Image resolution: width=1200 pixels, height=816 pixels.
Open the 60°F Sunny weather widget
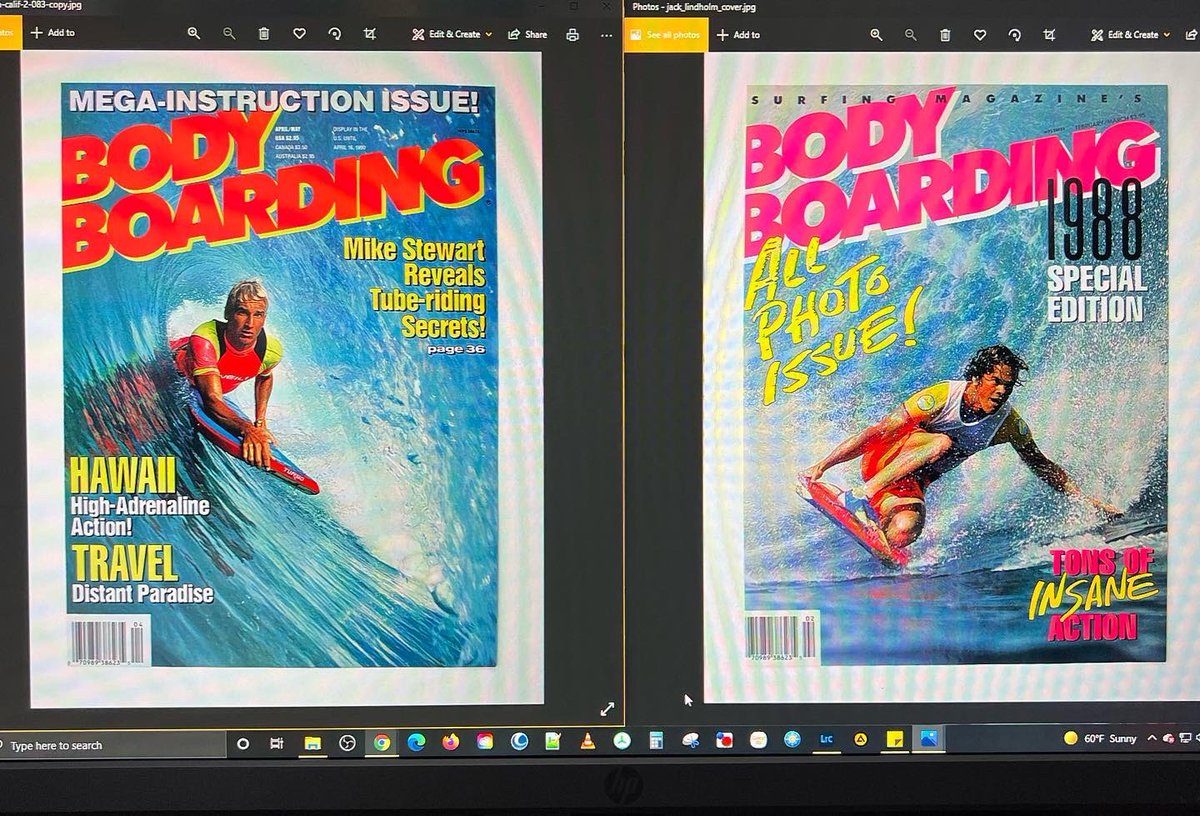tap(1100, 738)
